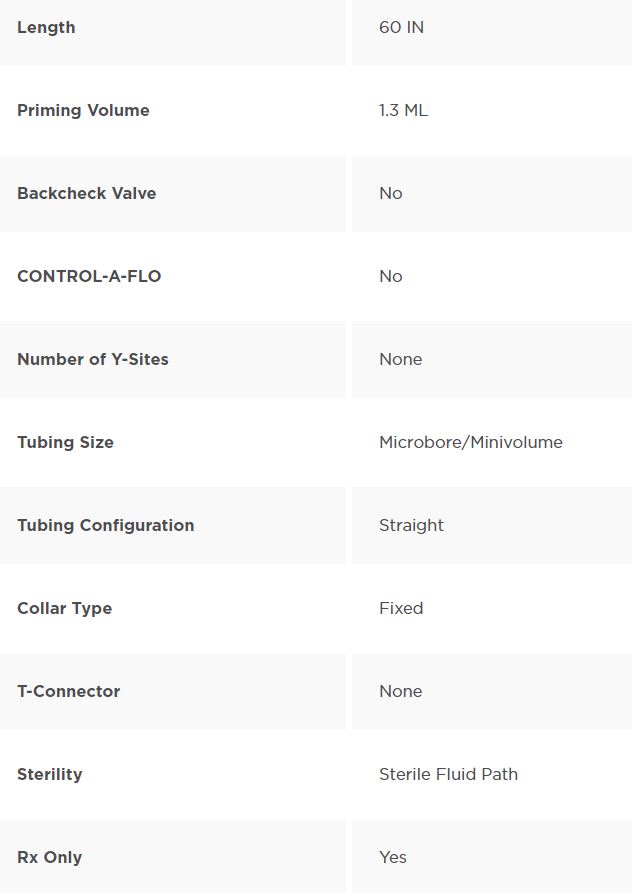
Task: Select the Straight value
Action: tap(411, 526)
